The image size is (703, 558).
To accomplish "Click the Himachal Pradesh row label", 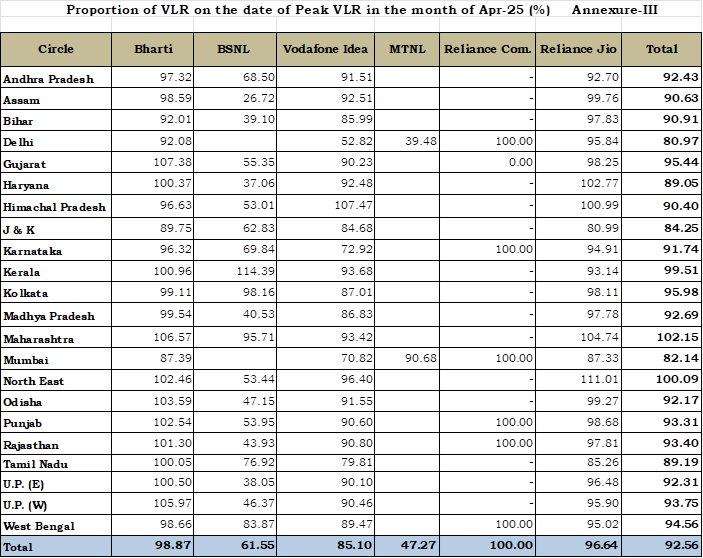I will coord(54,208).
